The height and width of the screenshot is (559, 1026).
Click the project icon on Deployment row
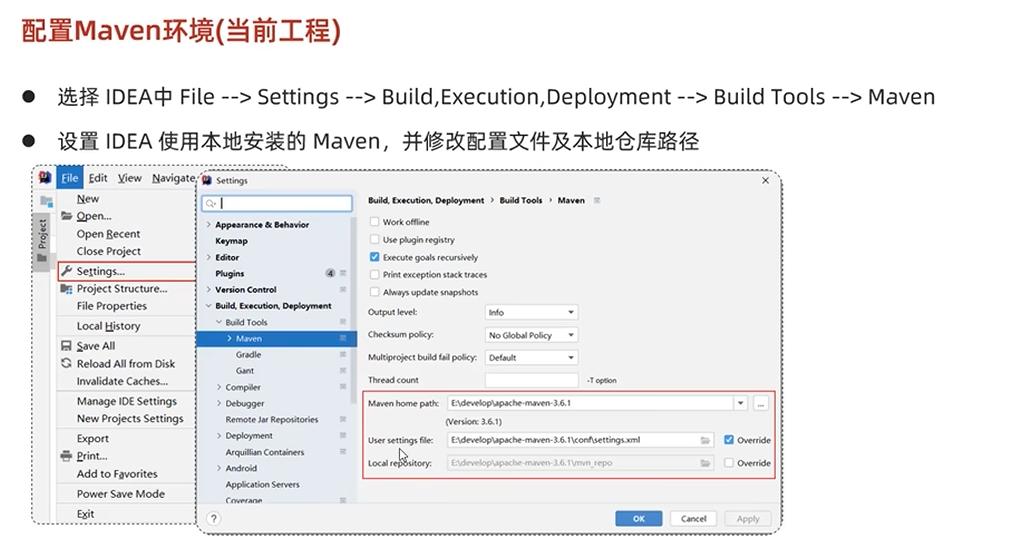tap(343, 435)
